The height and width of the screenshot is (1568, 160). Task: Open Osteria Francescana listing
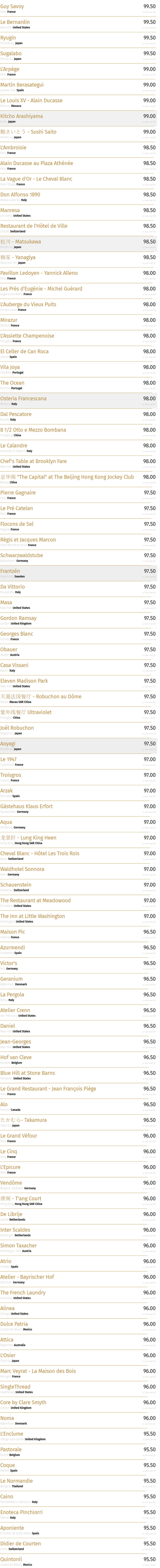click(x=23, y=399)
